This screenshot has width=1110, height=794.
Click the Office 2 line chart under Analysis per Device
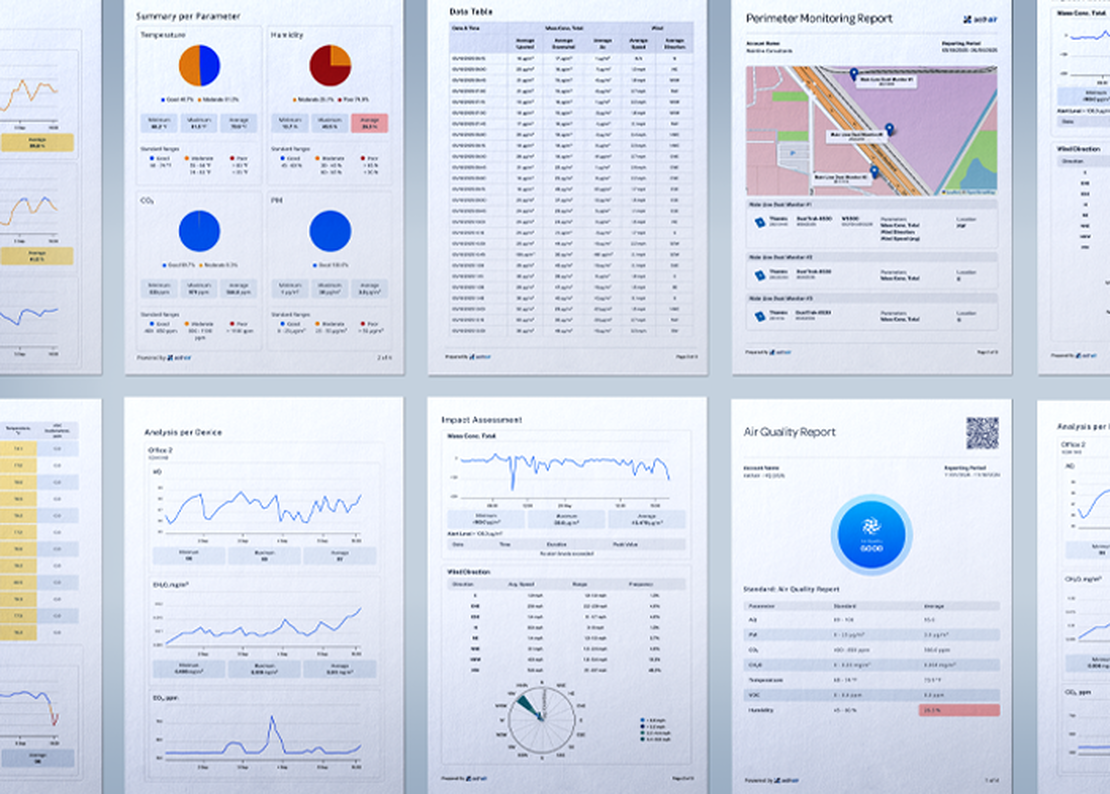[264, 507]
